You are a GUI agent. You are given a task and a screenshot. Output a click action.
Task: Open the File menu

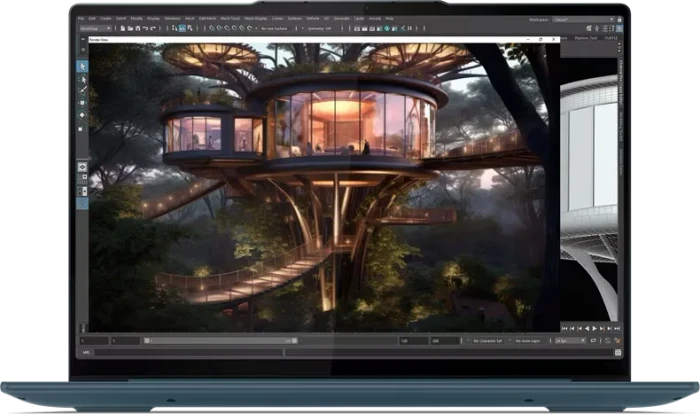[81, 18]
